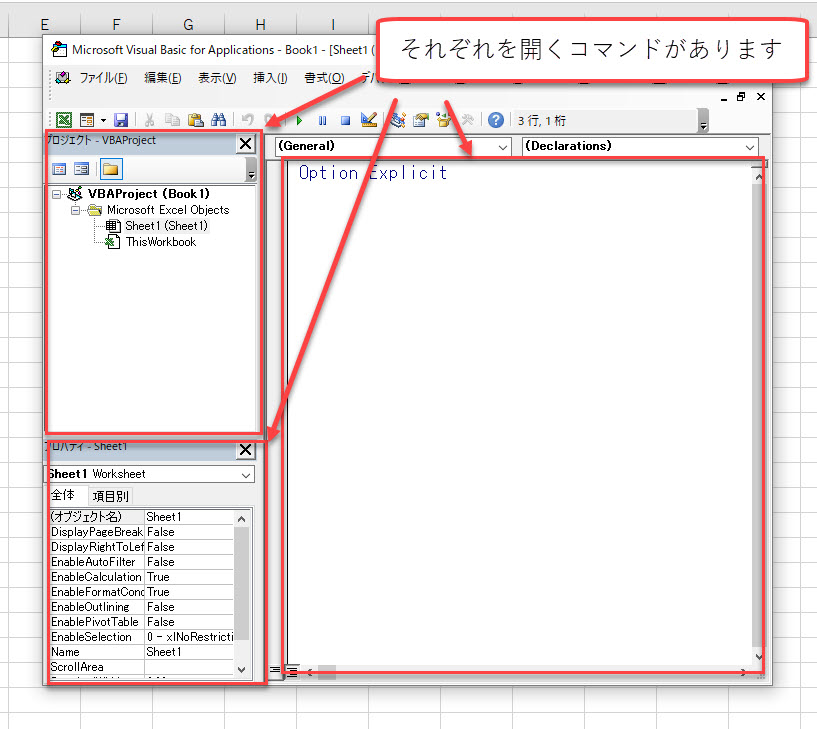Click the DisplayPageBreak False value
Viewport: 817px width, 729px height.
click(x=189, y=532)
